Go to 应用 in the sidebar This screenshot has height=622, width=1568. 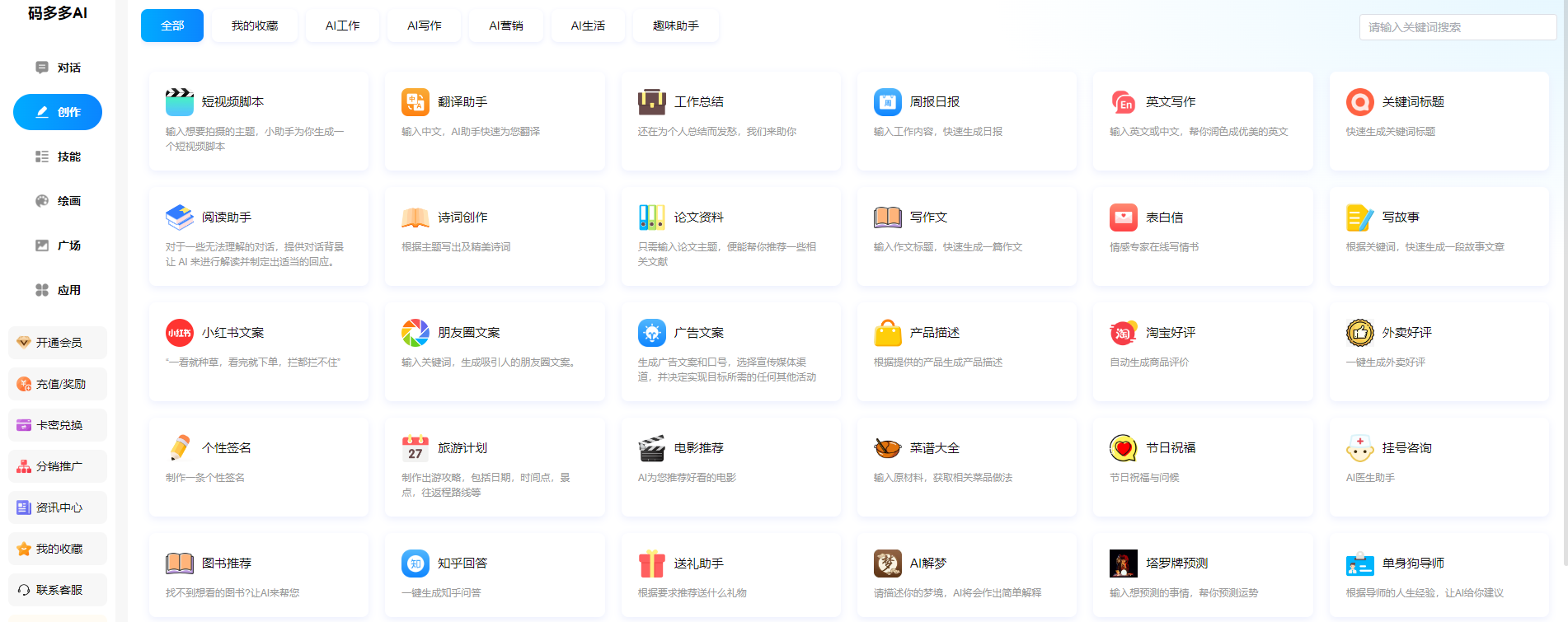point(58,290)
